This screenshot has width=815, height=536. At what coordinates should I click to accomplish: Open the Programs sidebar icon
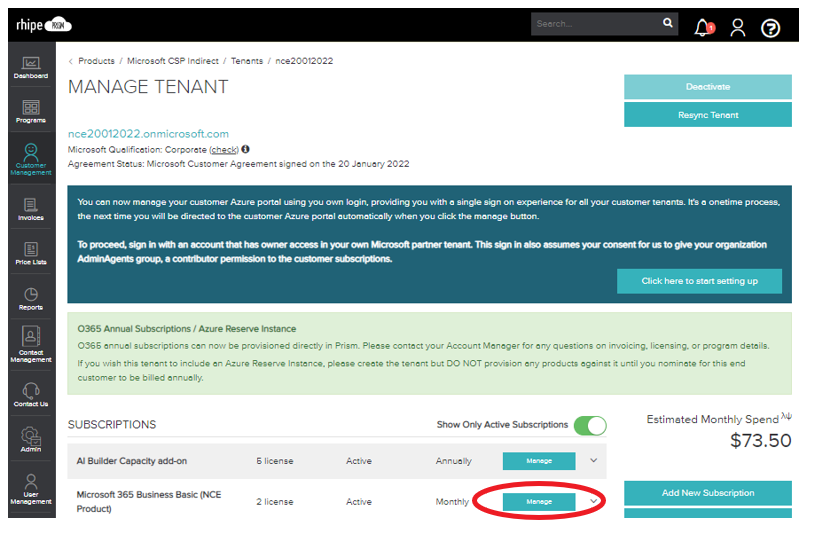point(31,112)
